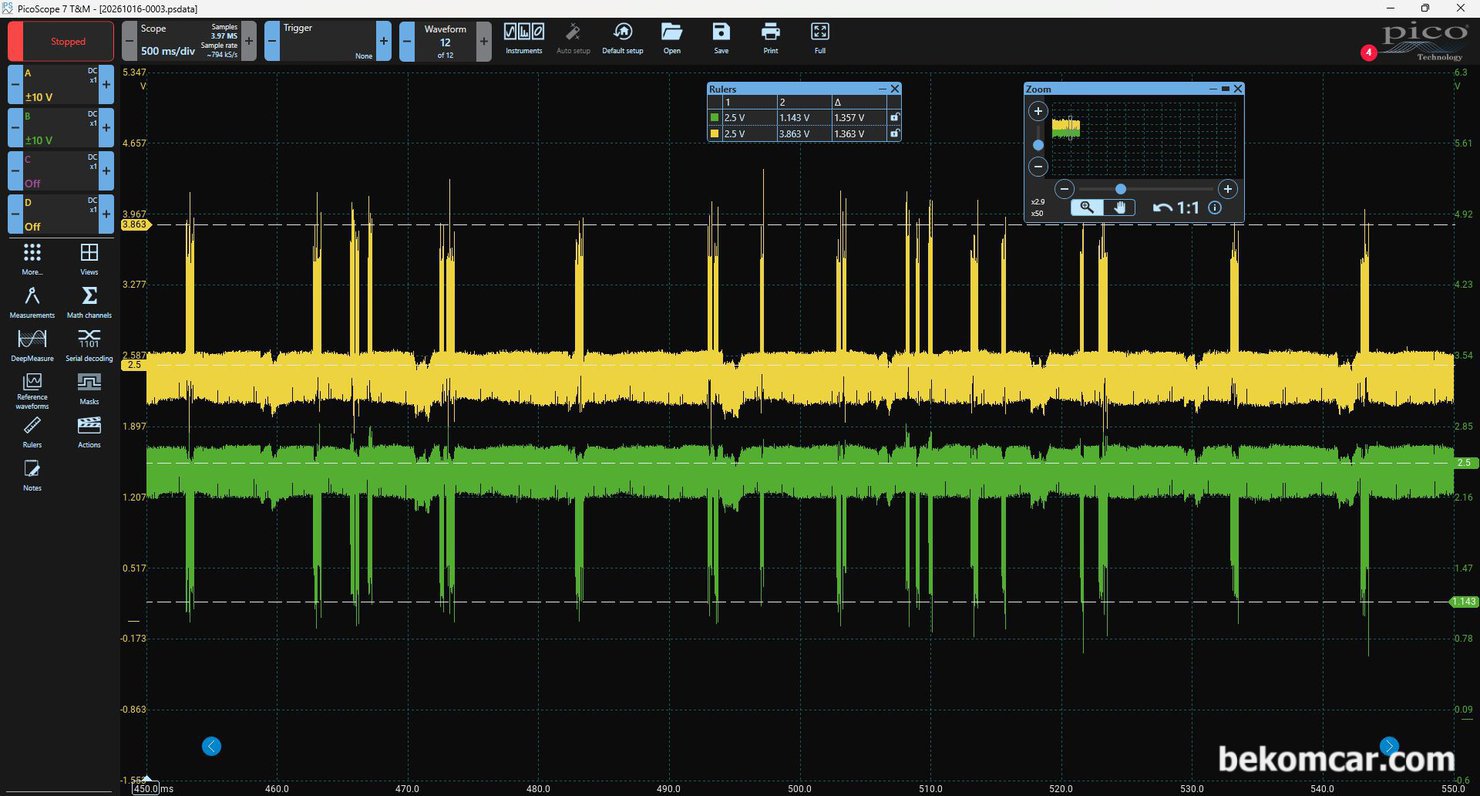1480x796 pixels.
Task: Toggle the lock on the green ruler row
Action: click(x=894, y=118)
